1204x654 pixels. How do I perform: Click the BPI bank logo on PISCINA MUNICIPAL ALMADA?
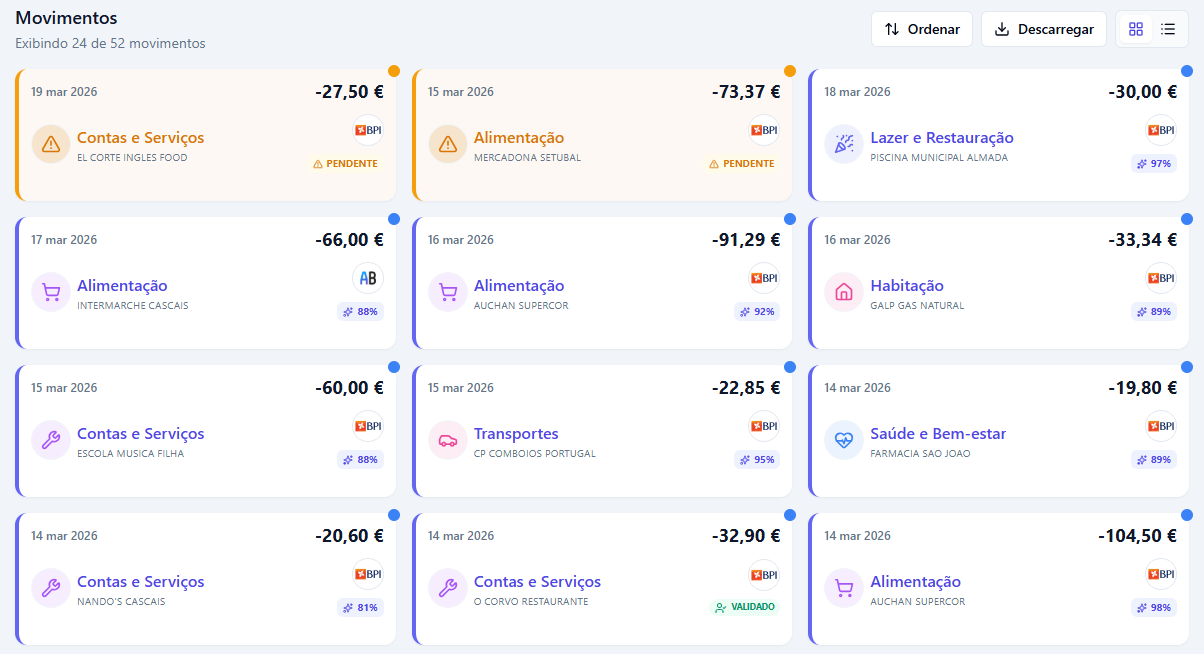1159,129
